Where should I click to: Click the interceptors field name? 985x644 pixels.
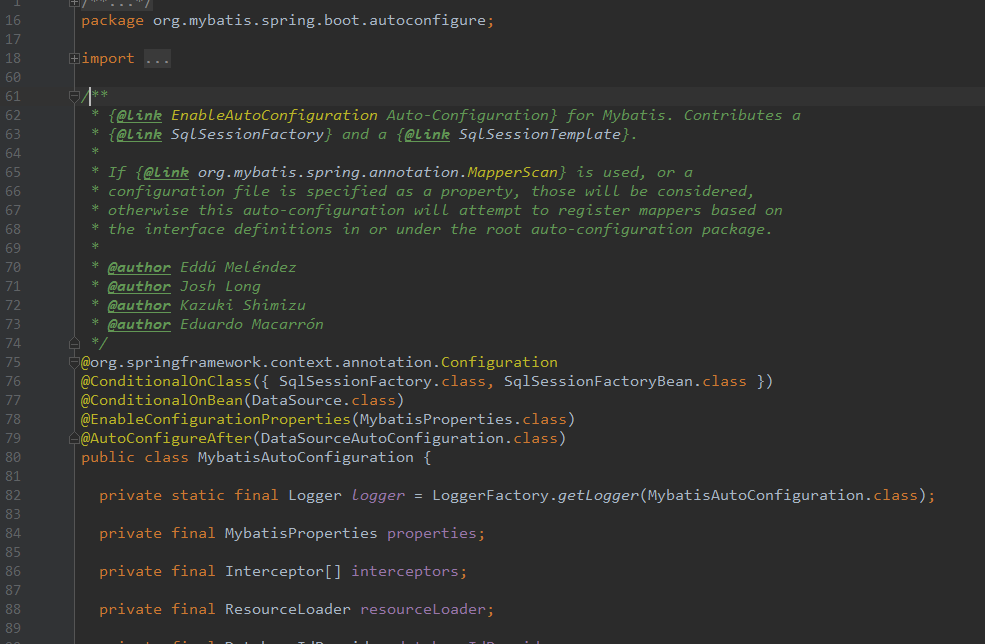pyautogui.click(x=405, y=571)
